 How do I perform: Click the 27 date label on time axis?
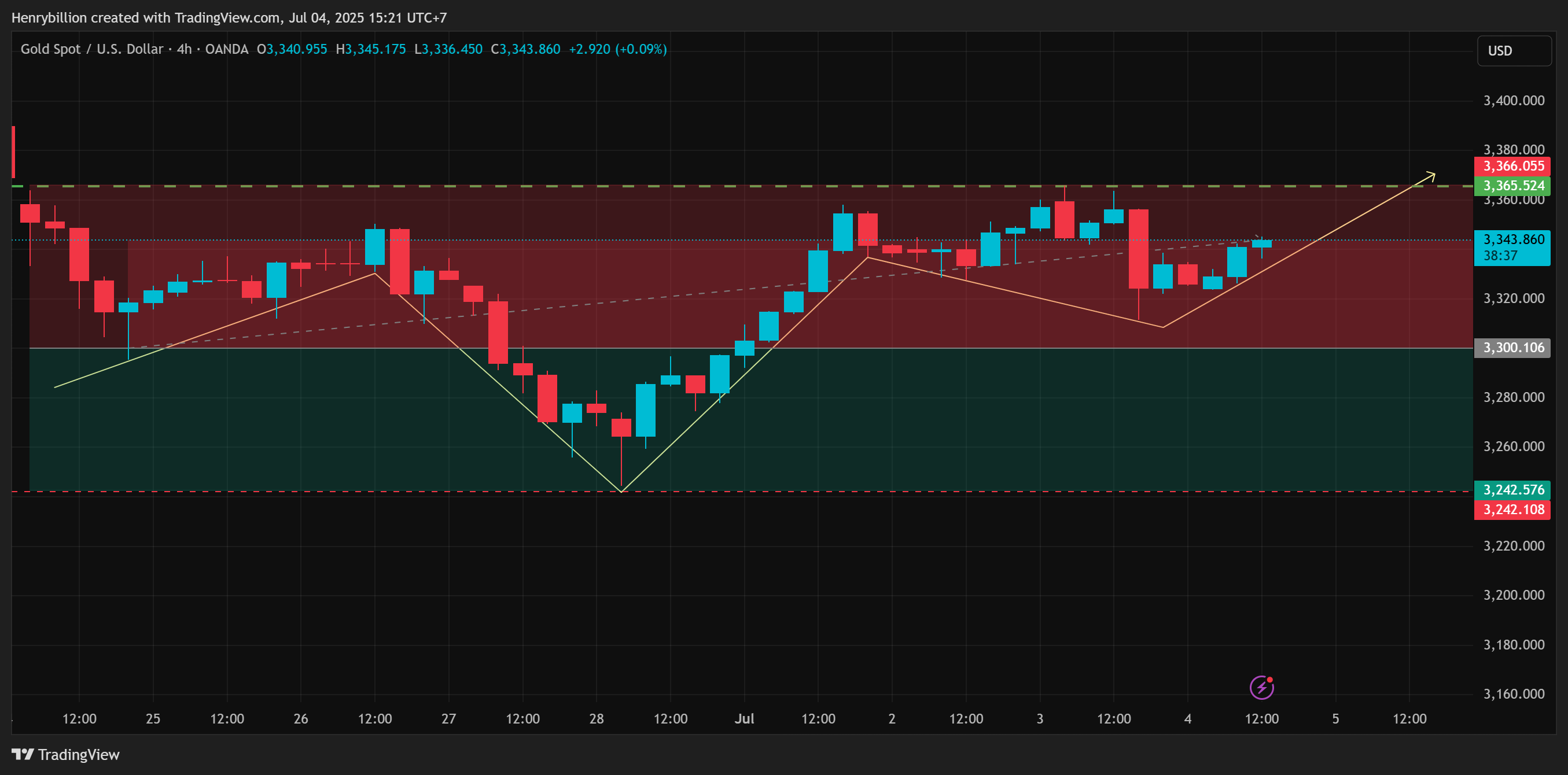pos(448,718)
